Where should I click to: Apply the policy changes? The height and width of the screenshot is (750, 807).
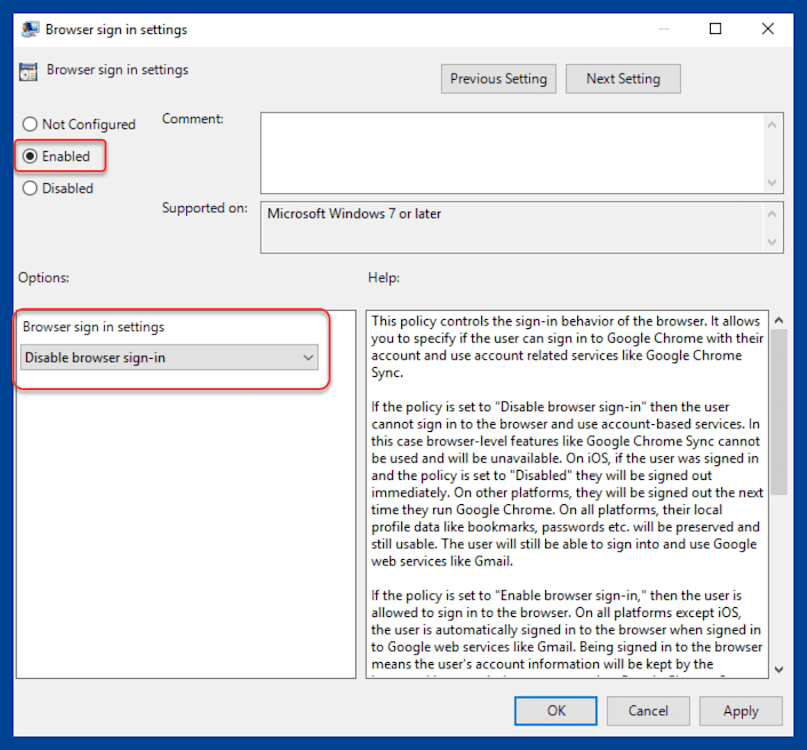point(740,711)
